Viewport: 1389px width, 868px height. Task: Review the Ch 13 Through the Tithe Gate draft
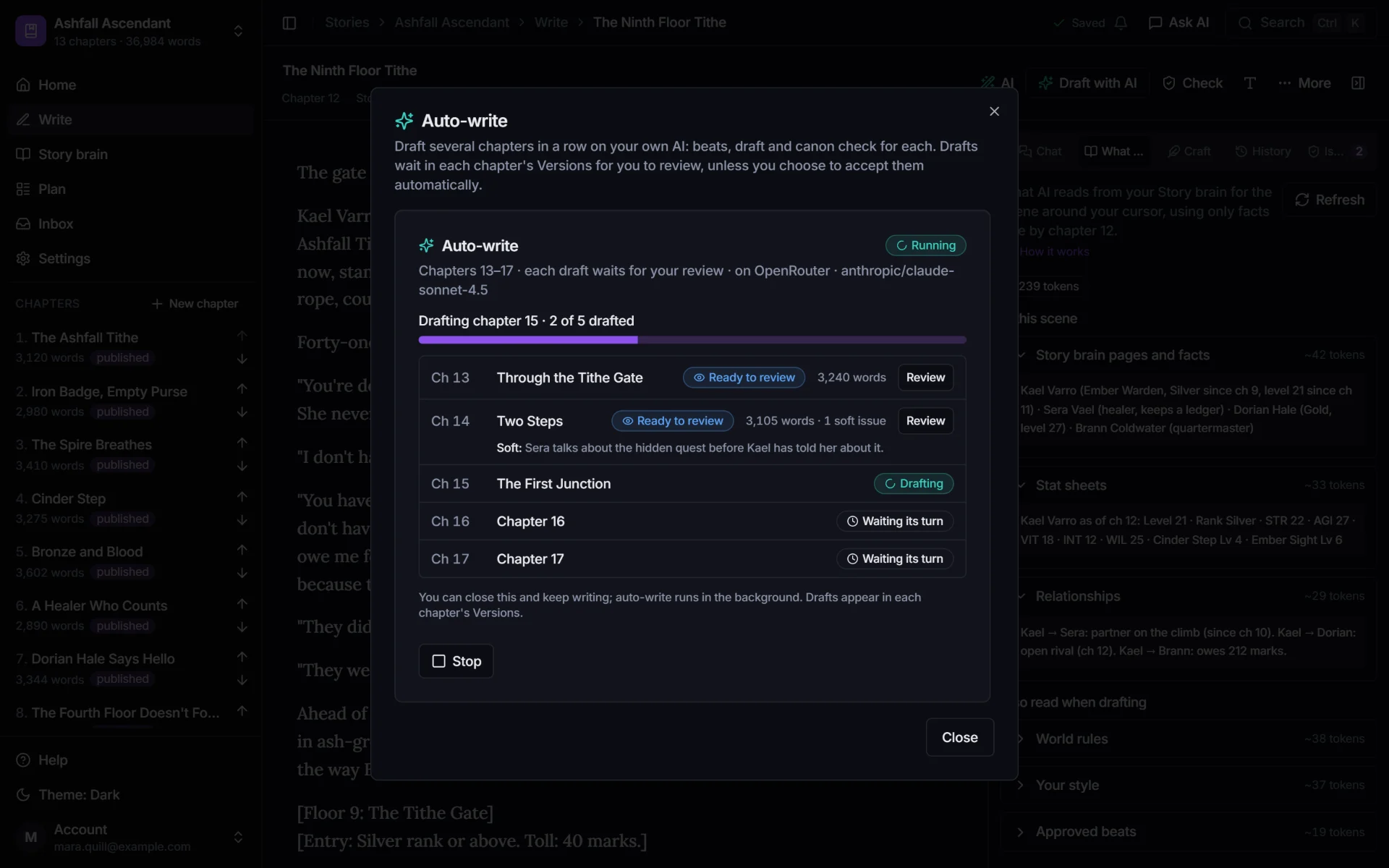pyautogui.click(x=925, y=378)
